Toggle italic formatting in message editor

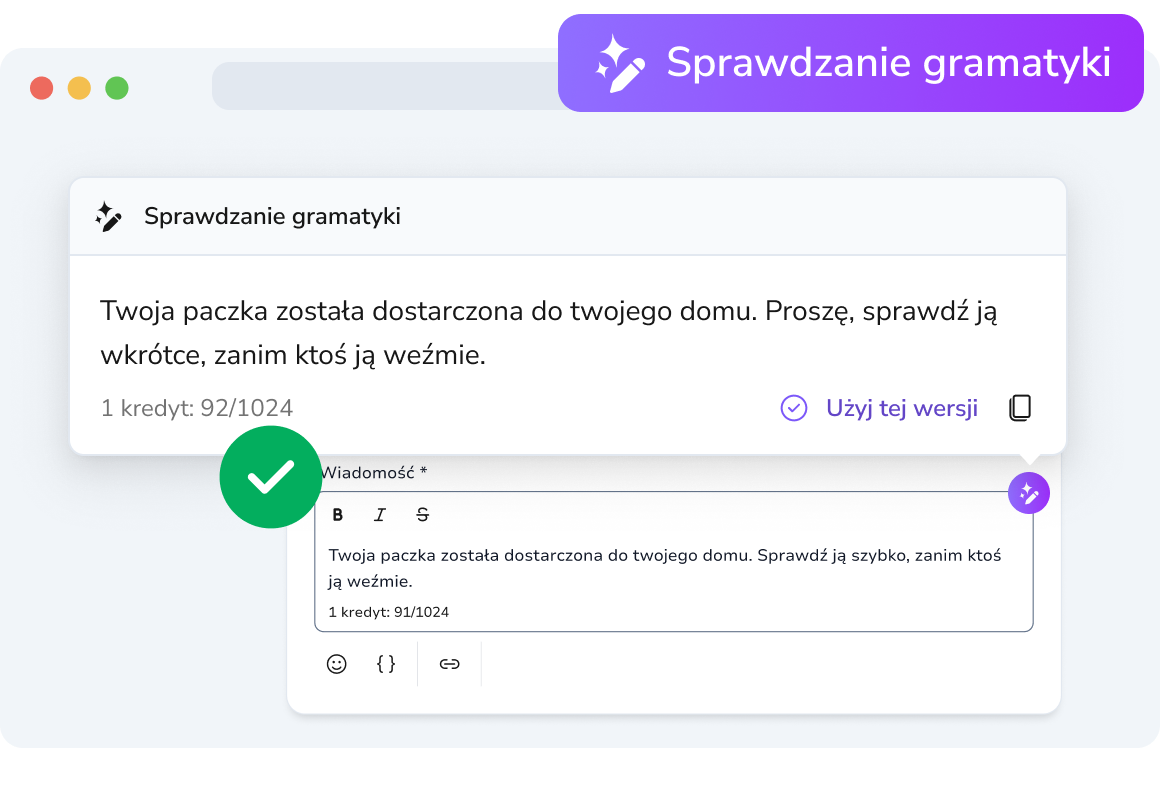pyautogui.click(x=380, y=515)
